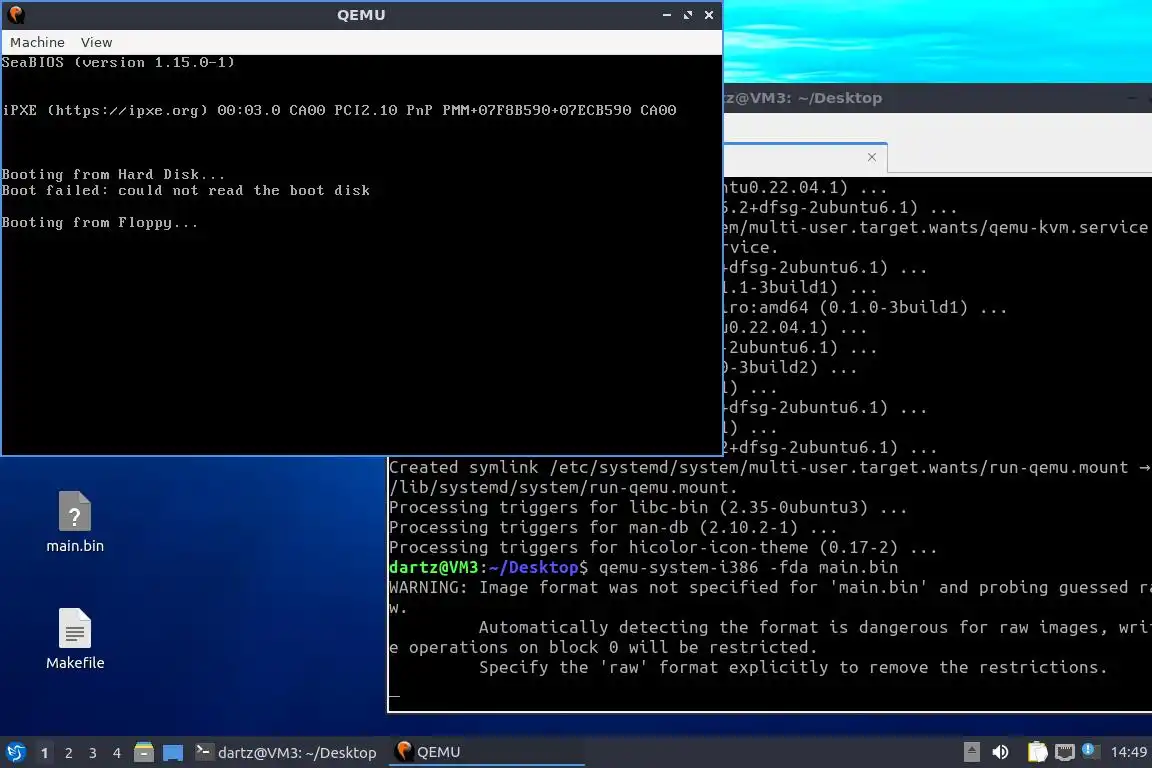Open the file manager from the panel

[144, 753]
